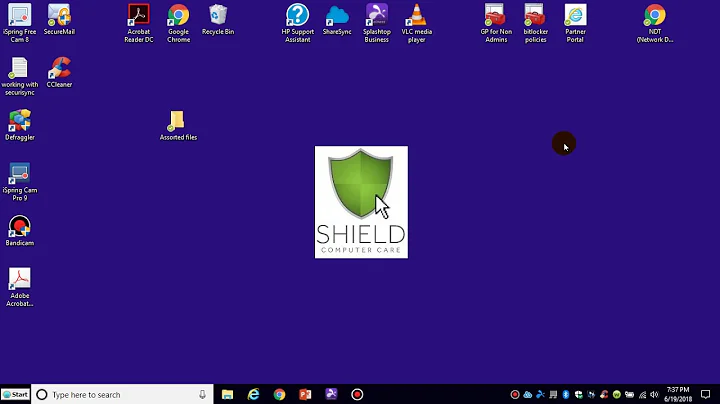Open Splashtop from the taskbar

coord(331,394)
